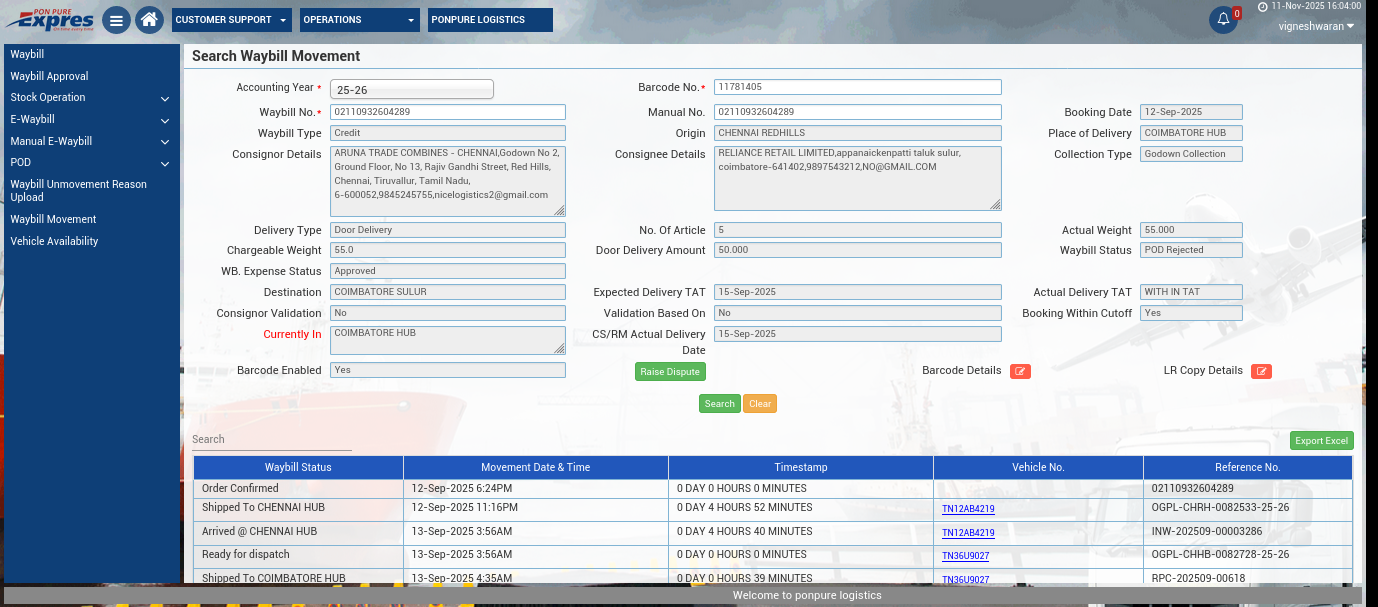Export table using Export Excel button
Screen dimensions: 1378x607
tap(1321, 441)
